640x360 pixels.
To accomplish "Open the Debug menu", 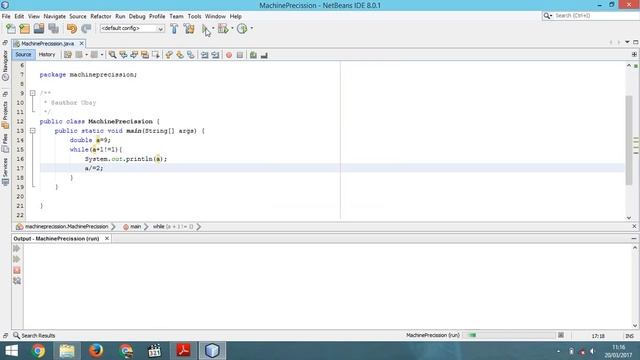I will [137, 16].
